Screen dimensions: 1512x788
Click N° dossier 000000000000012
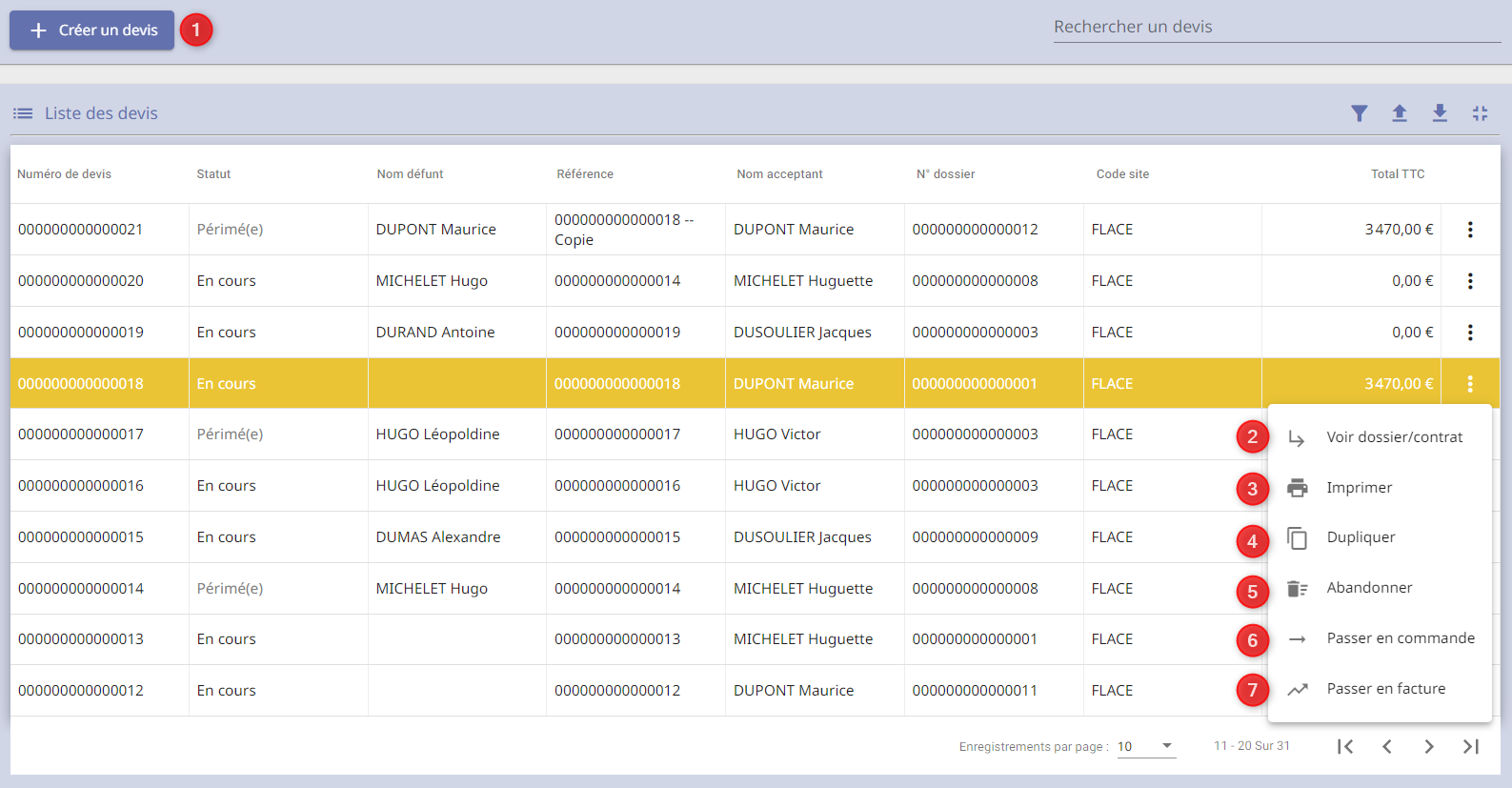tap(976, 230)
